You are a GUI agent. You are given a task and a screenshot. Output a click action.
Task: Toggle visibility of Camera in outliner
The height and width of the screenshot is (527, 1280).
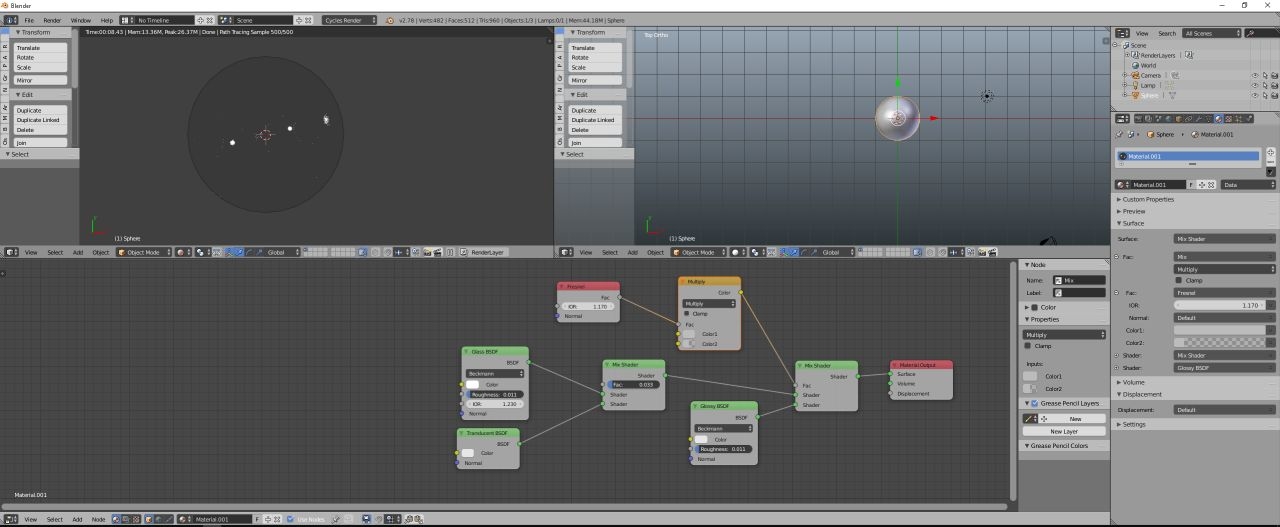point(1254,75)
